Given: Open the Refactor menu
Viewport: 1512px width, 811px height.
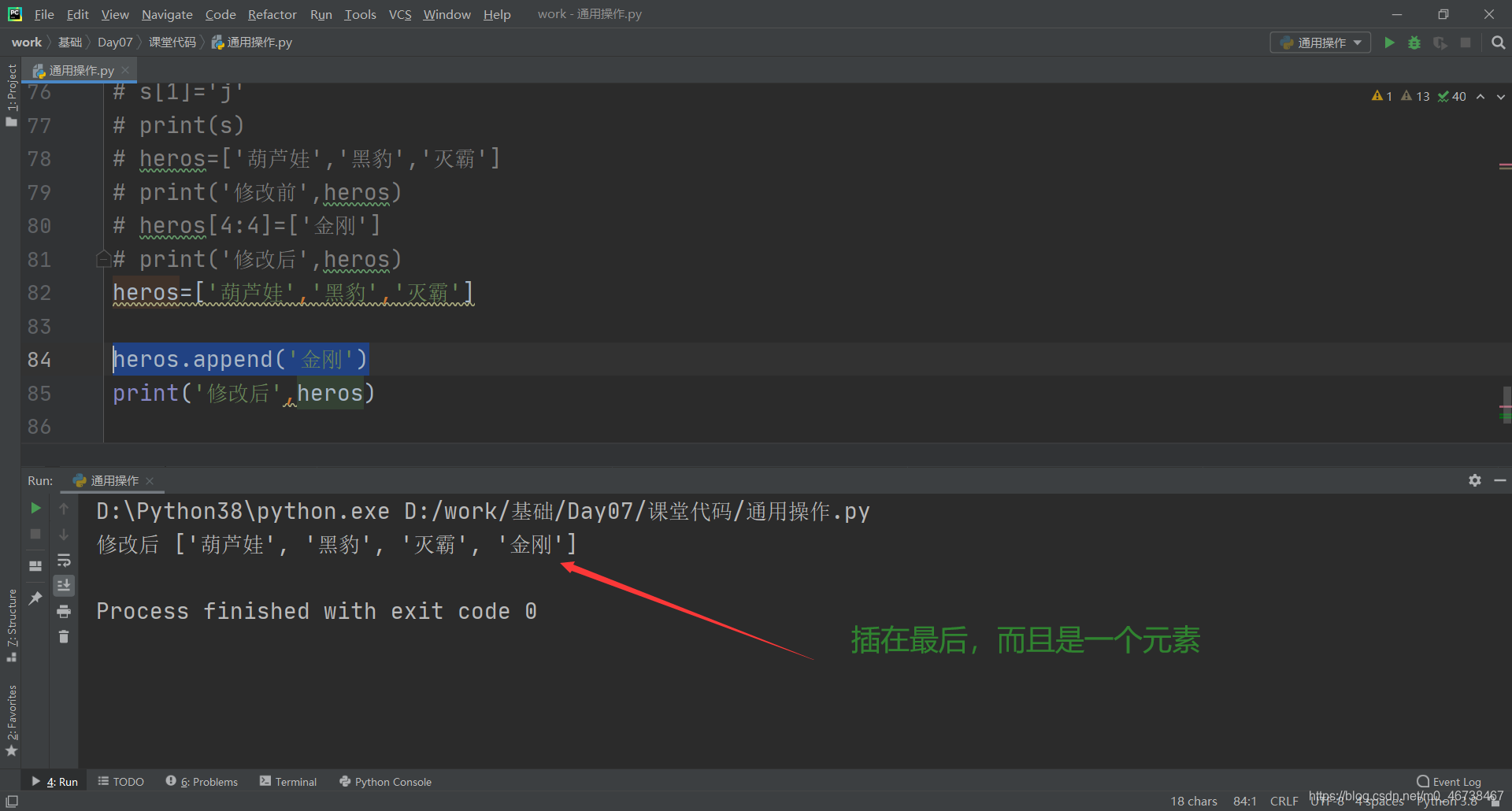Looking at the screenshot, I should coord(272,14).
